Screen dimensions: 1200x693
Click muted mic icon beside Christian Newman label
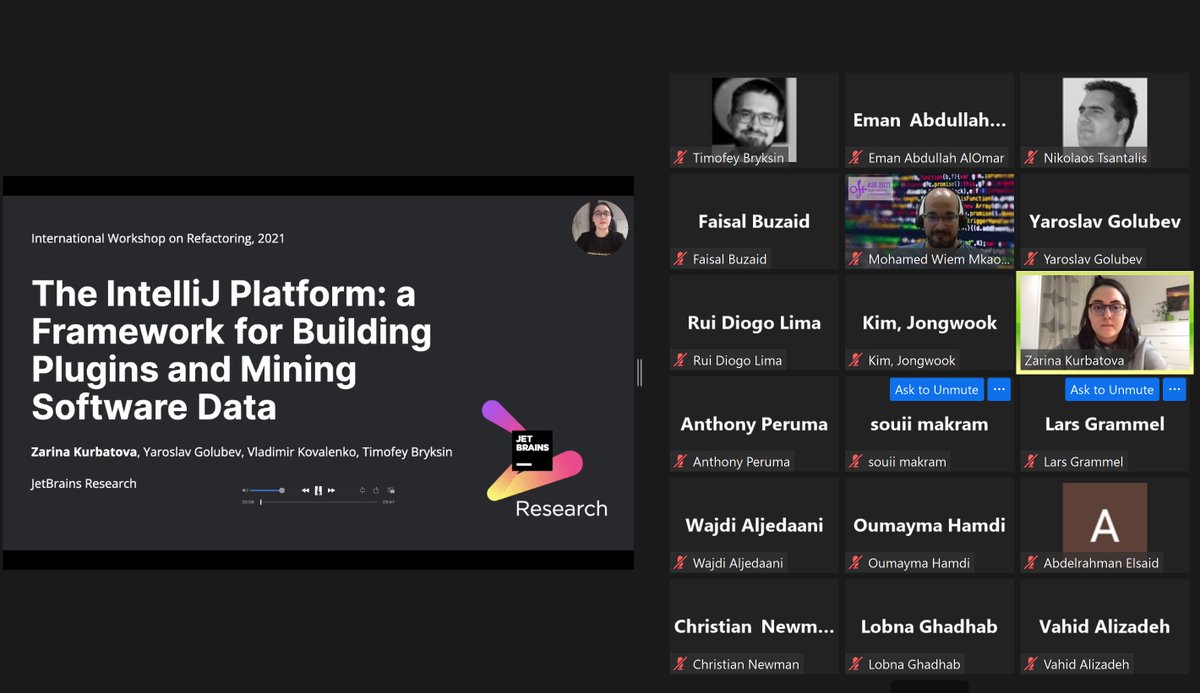(x=681, y=664)
